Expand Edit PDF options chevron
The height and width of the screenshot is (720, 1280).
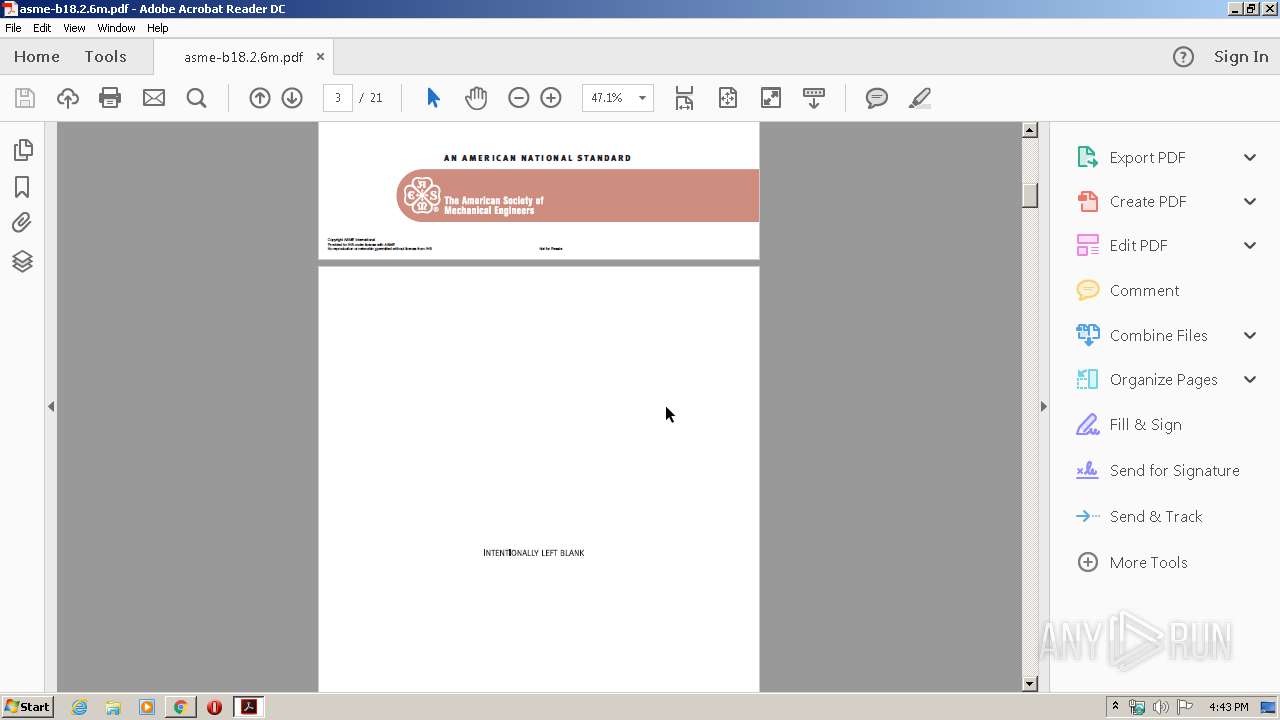coord(1250,246)
